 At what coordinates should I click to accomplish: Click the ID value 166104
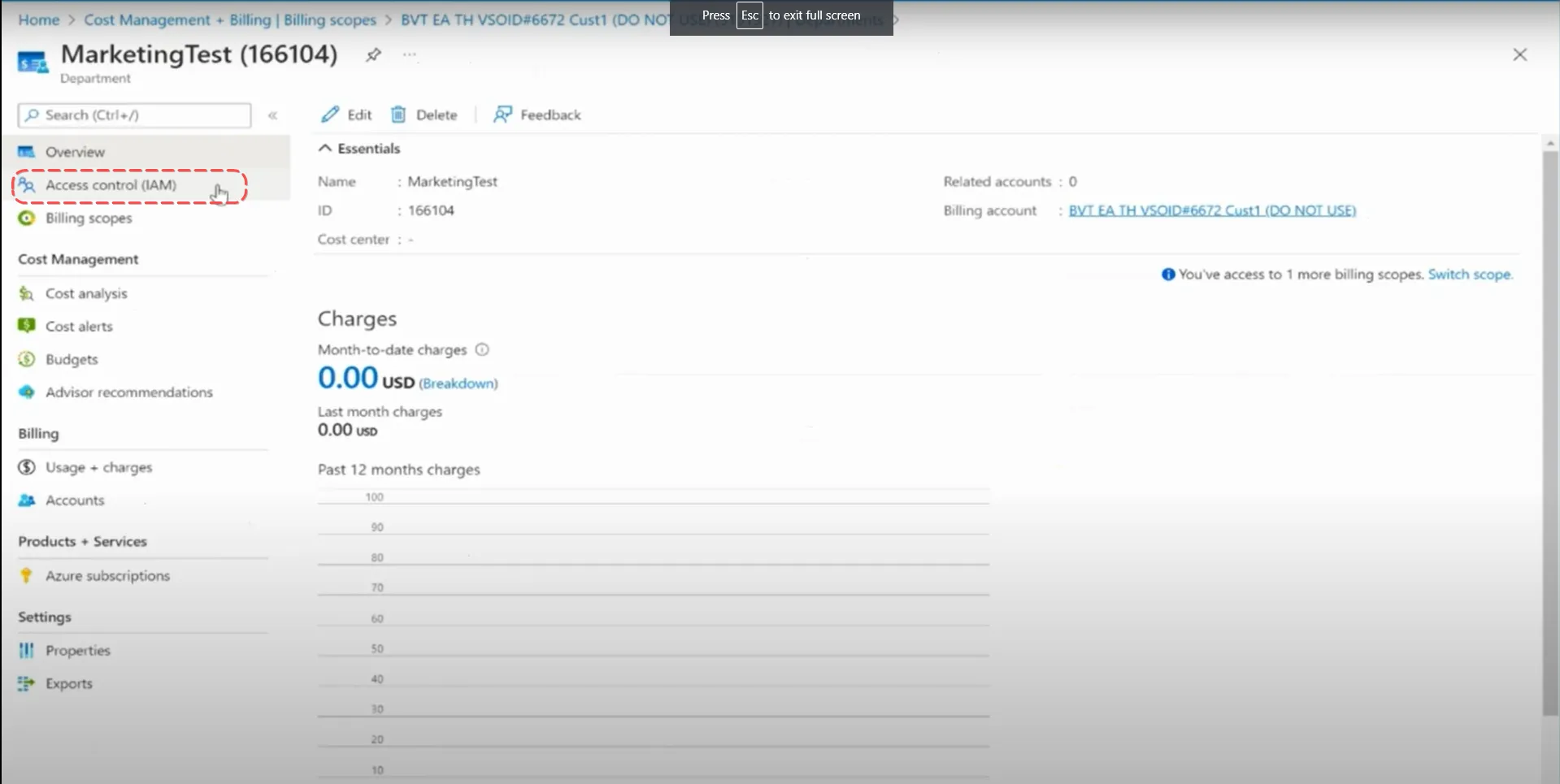[431, 210]
